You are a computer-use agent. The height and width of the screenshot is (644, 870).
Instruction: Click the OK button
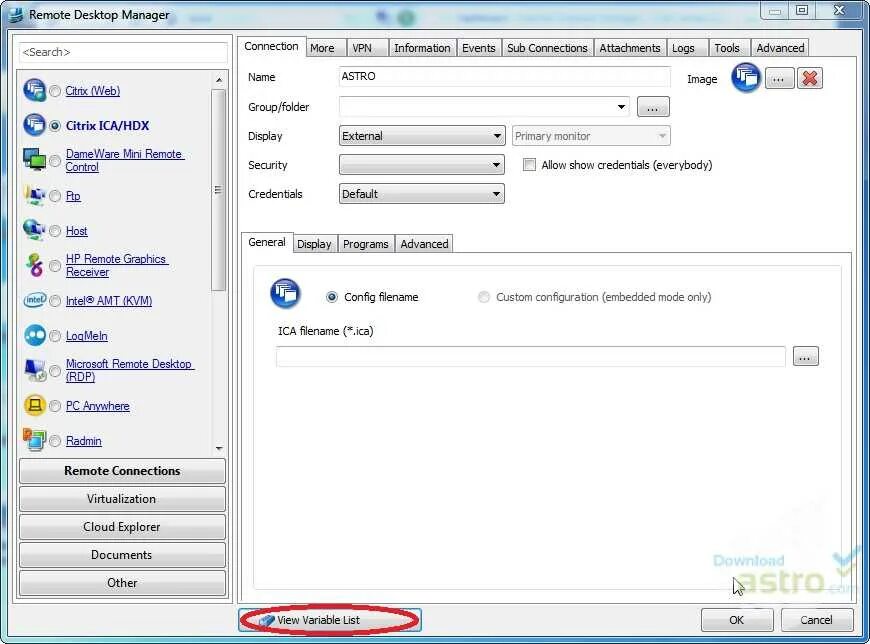pyautogui.click(x=737, y=620)
